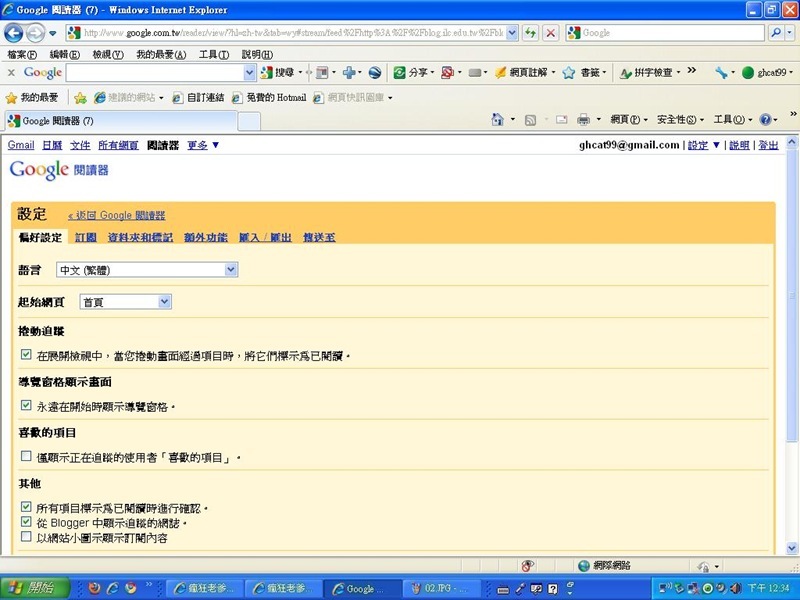
Task: Toggle the scroll tracking mark-as-read checkbox
Action: pyautogui.click(x=26, y=354)
